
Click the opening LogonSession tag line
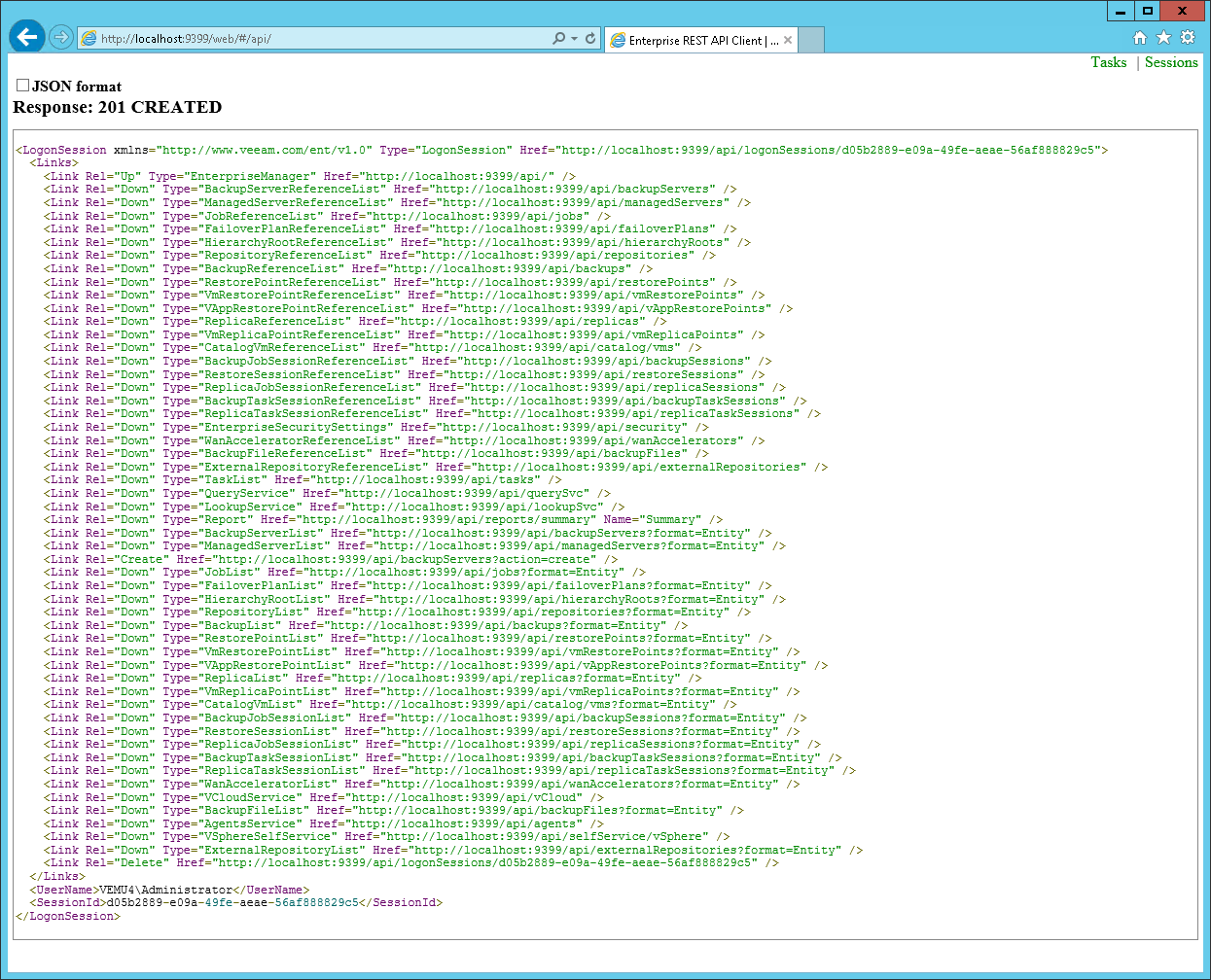pos(562,150)
